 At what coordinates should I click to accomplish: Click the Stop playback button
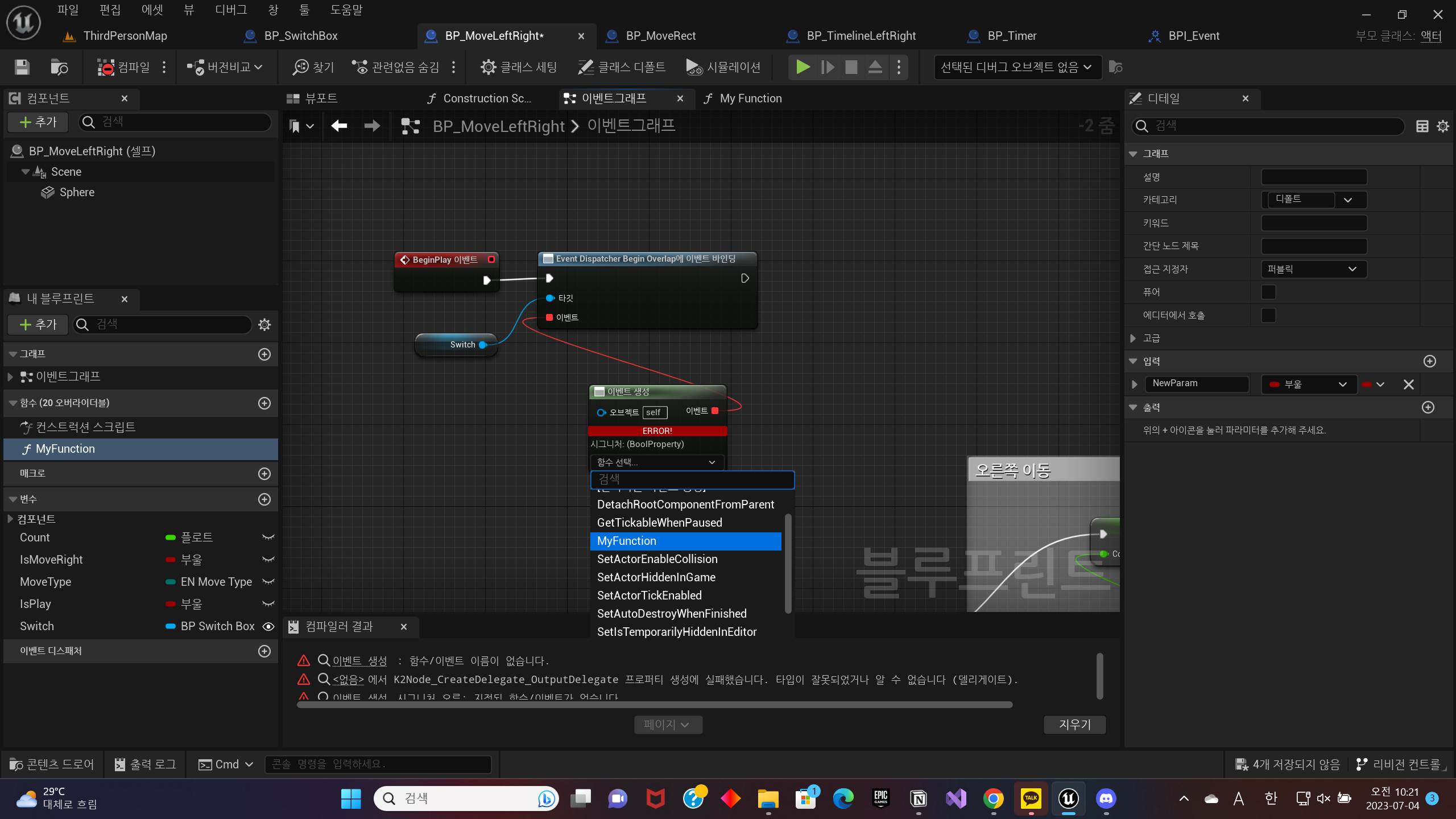click(x=851, y=67)
